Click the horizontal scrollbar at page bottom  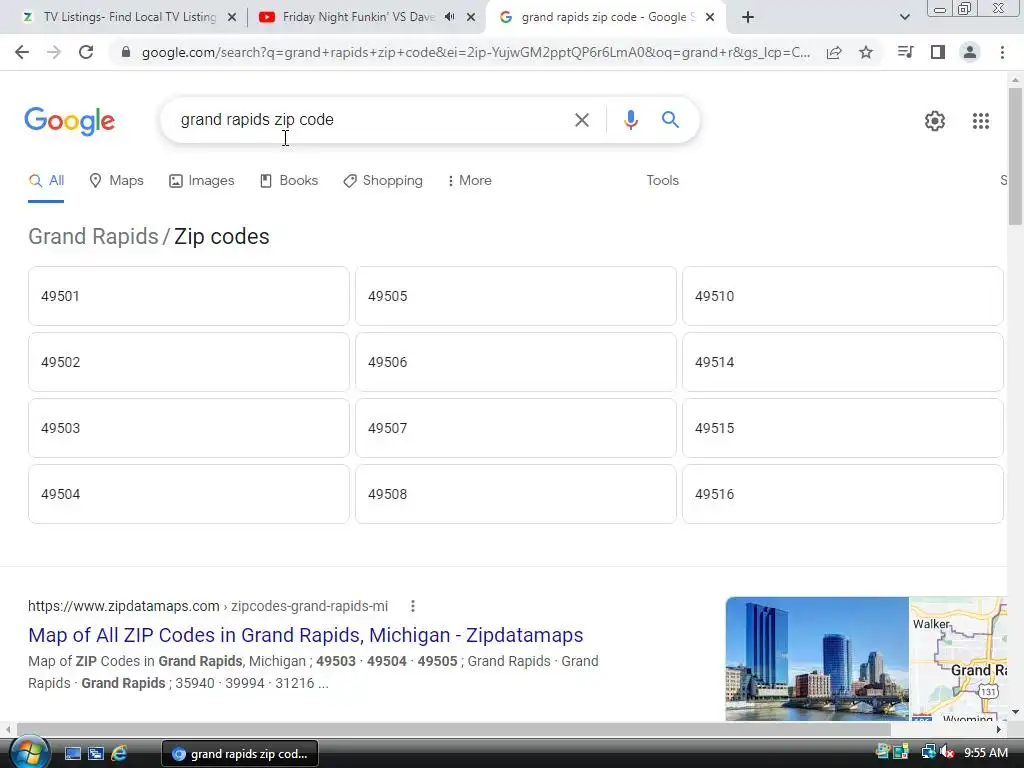(454, 729)
